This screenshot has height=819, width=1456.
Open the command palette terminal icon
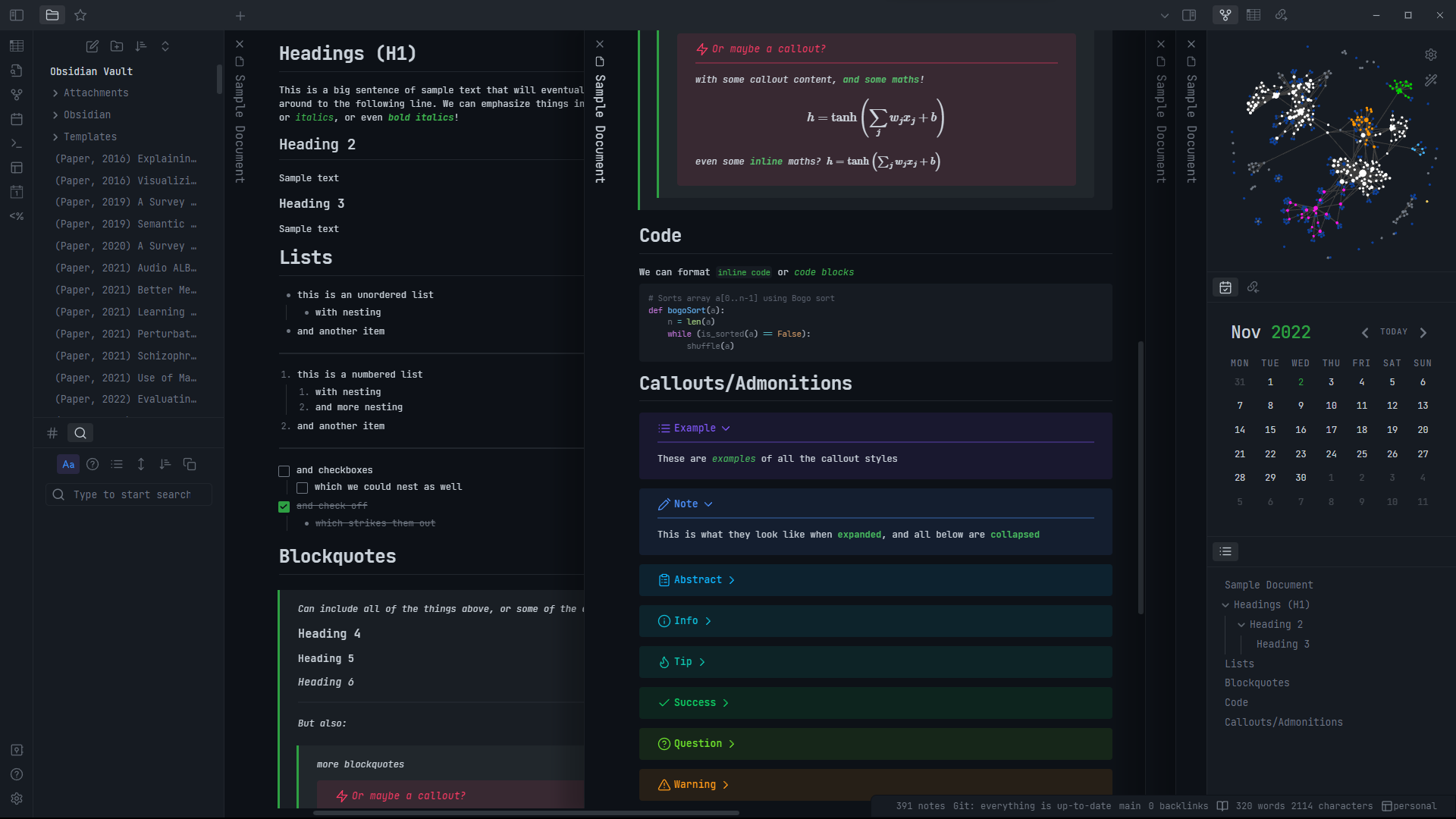(17, 143)
